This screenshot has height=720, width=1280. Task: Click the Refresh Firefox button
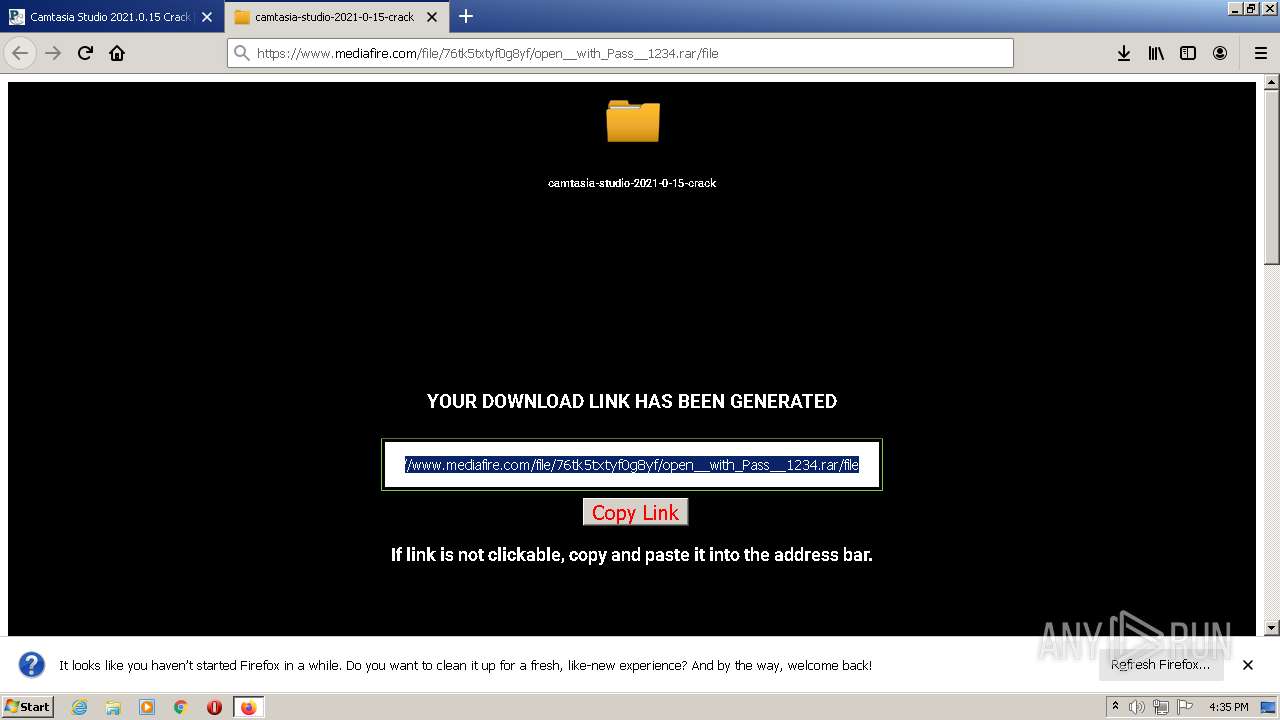click(x=1160, y=665)
